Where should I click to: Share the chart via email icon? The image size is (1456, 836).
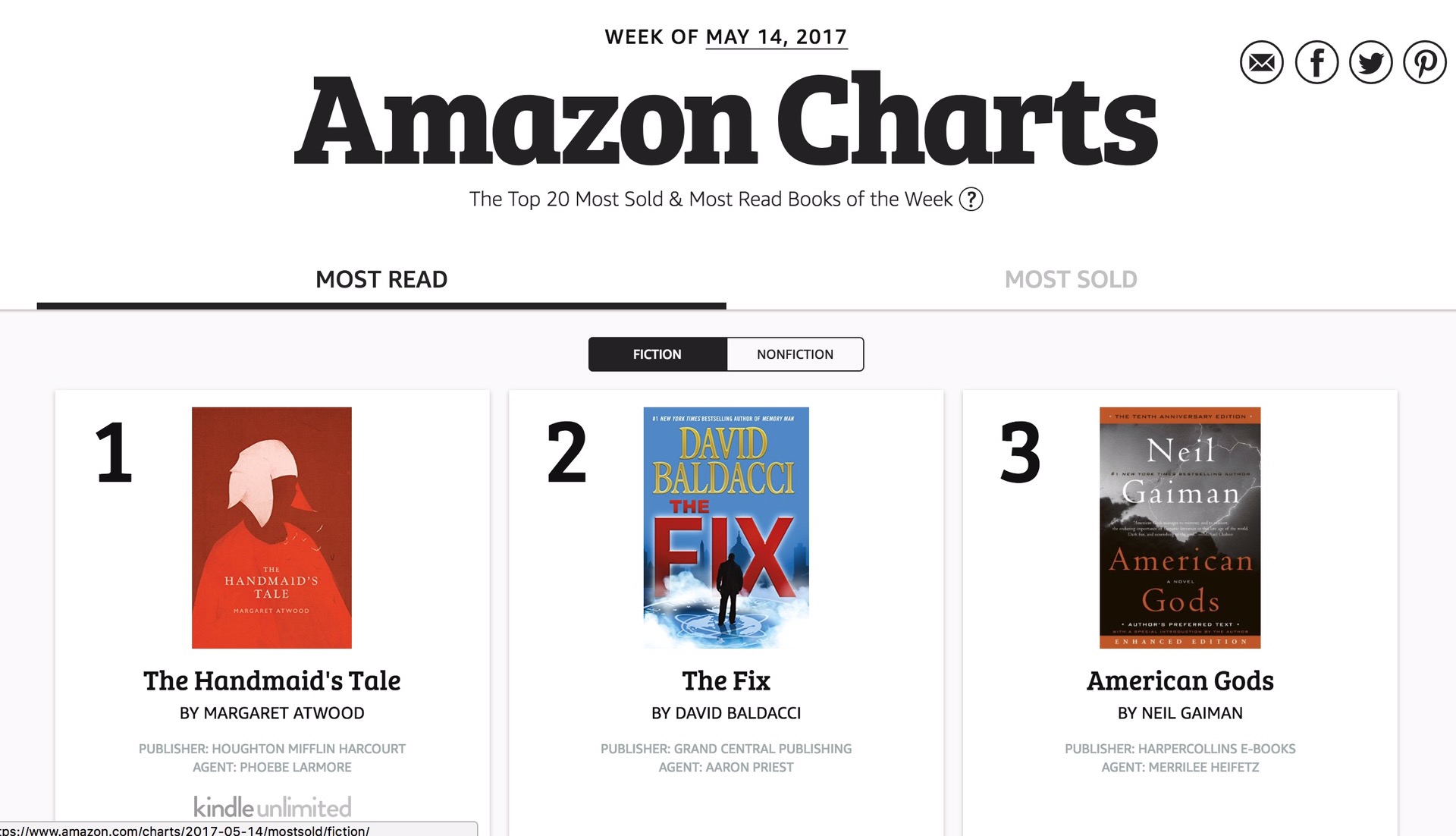1262,62
